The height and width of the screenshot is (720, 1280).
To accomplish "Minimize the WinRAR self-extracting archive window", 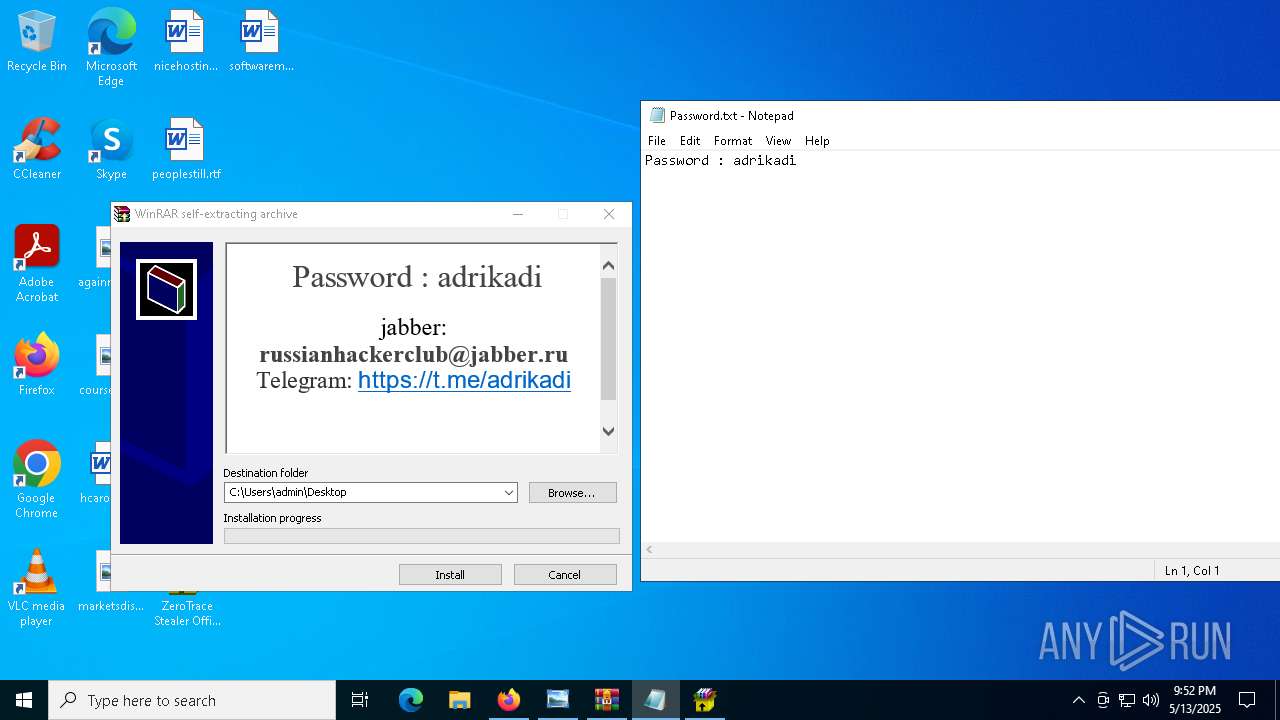I will point(517,214).
